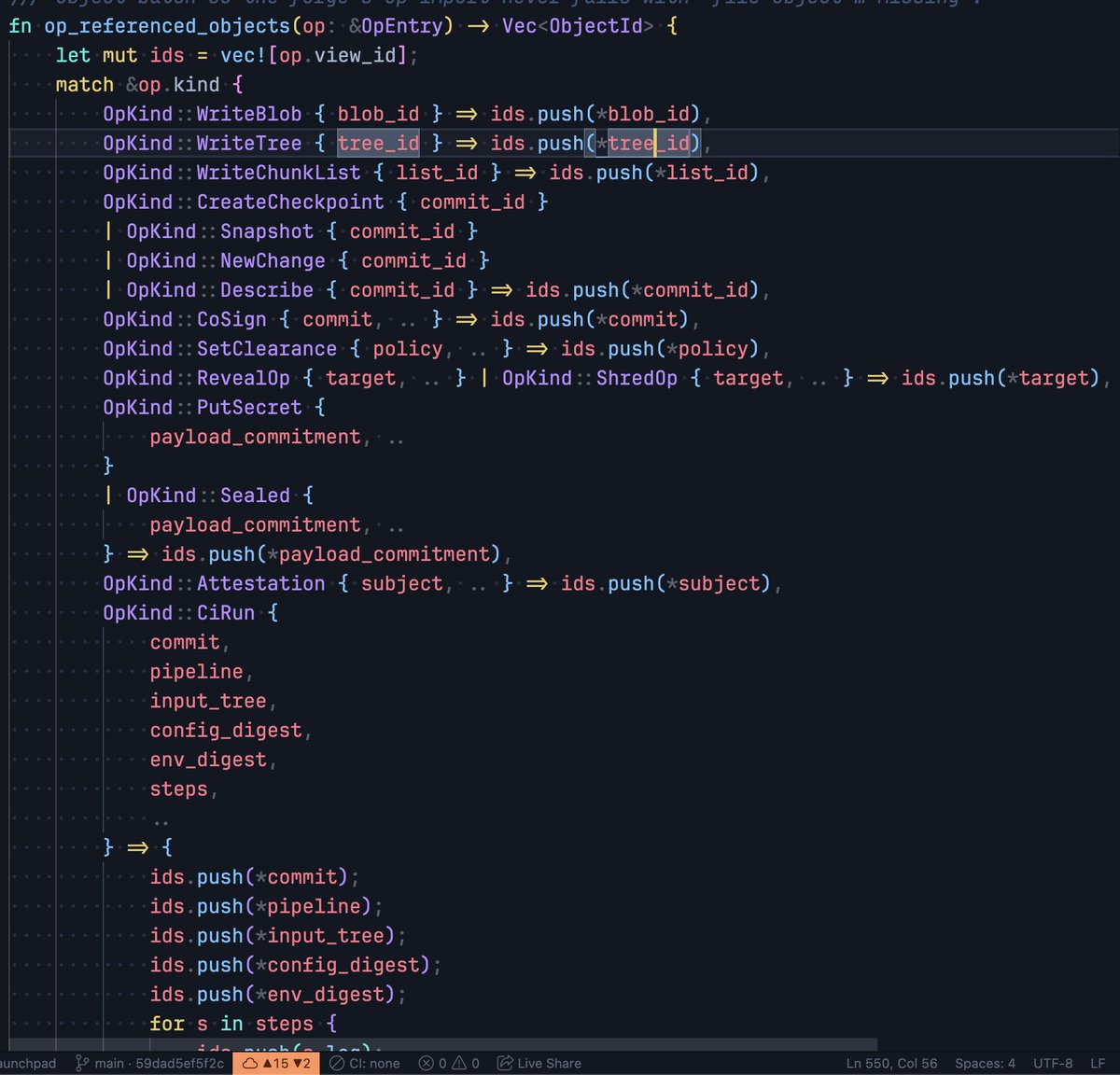Click the horizontal scrollbar below the code
This screenshot has height=1075, width=1120.
[443, 1045]
